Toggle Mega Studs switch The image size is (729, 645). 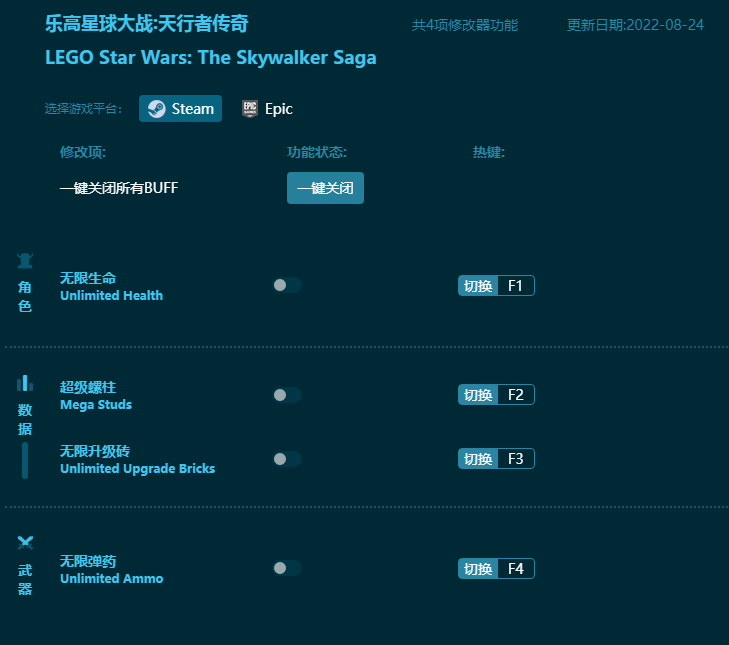[287, 395]
